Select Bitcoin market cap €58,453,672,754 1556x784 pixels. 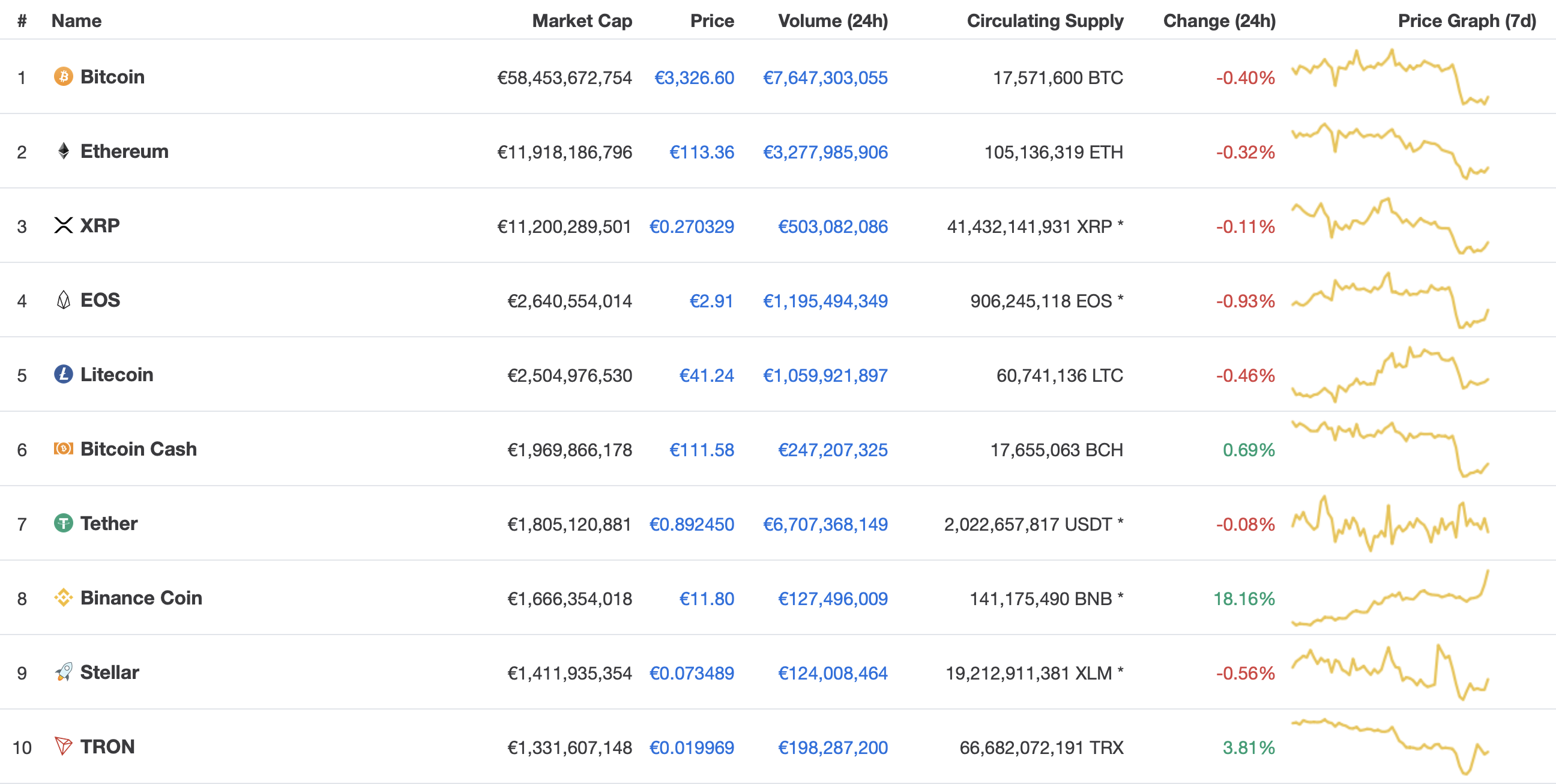pos(564,78)
